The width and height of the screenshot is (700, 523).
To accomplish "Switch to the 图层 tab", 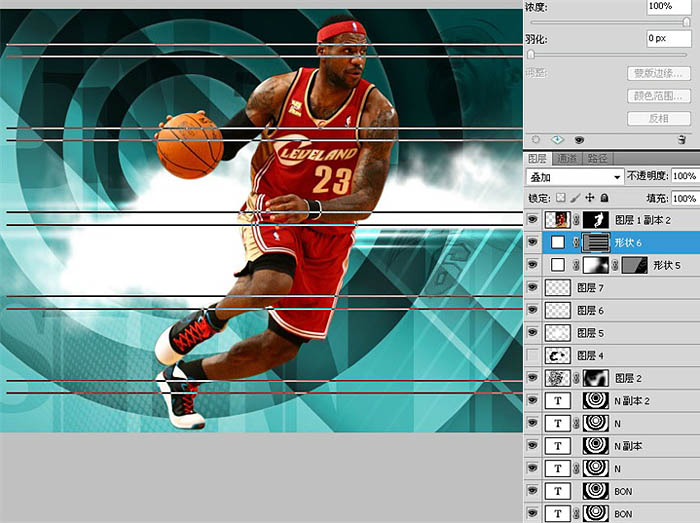I will 538,158.
